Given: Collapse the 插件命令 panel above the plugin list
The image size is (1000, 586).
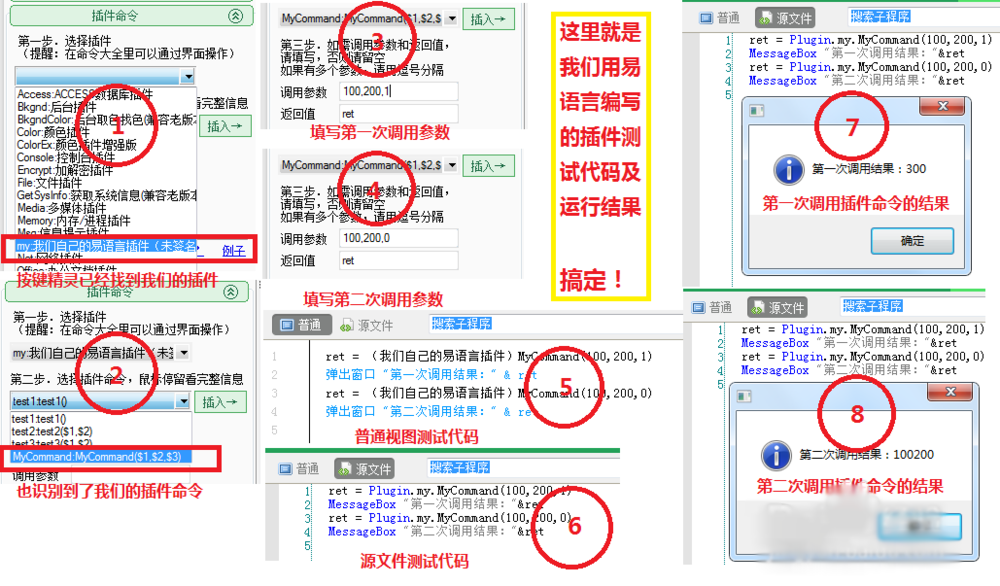Looking at the screenshot, I should coord(236,16).
